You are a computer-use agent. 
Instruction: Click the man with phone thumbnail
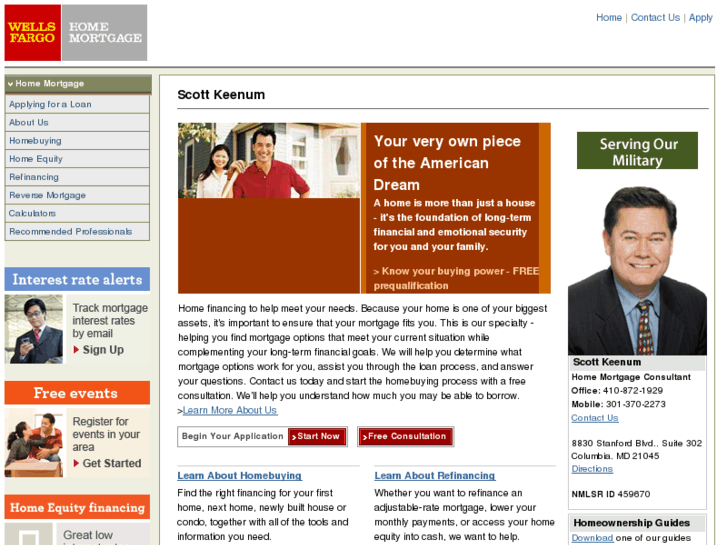pos(34,329)
